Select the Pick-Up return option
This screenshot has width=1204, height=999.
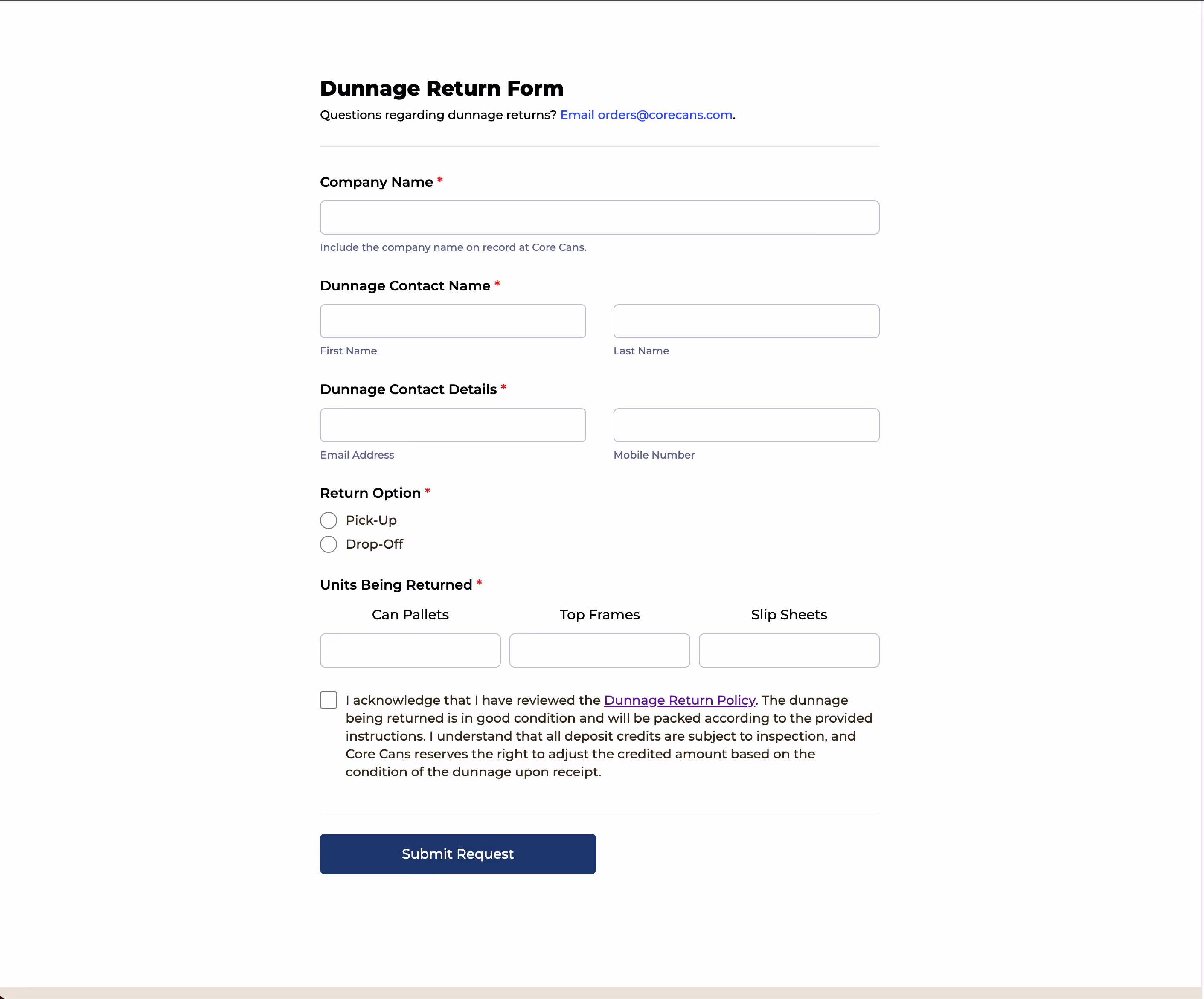pyautogui.click(x=329, y=520)
